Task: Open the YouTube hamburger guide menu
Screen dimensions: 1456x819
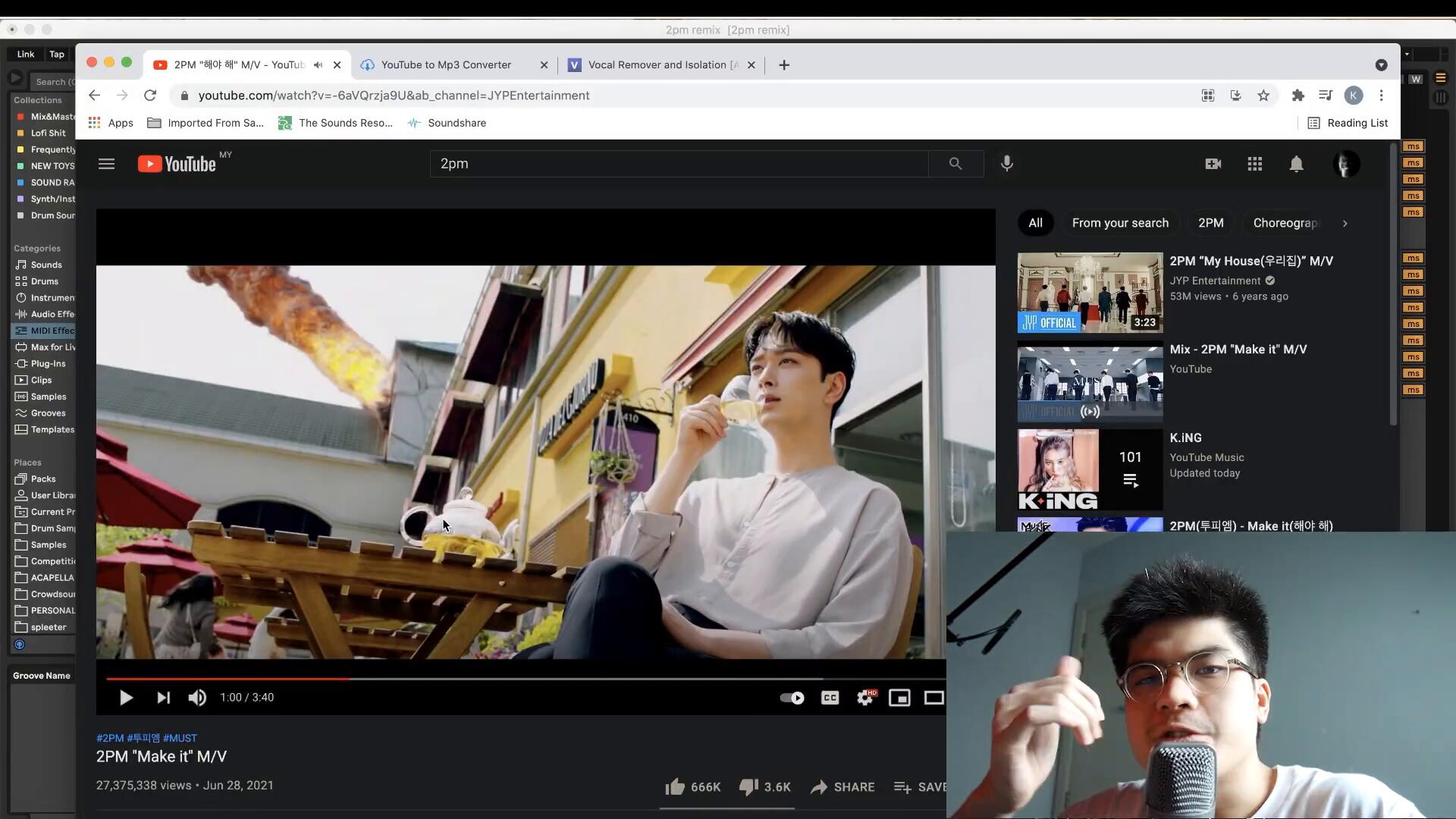Action: pos(106,164)
